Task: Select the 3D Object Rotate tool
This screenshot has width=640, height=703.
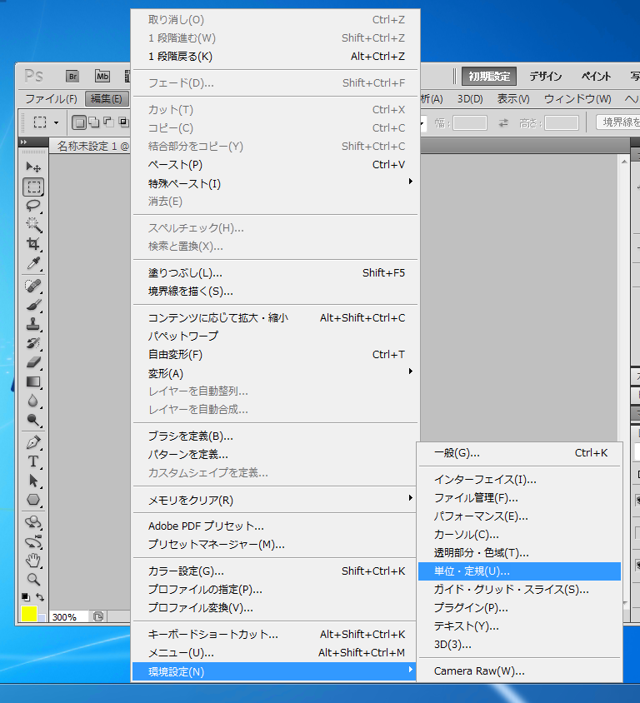Action: pos(33,522)
